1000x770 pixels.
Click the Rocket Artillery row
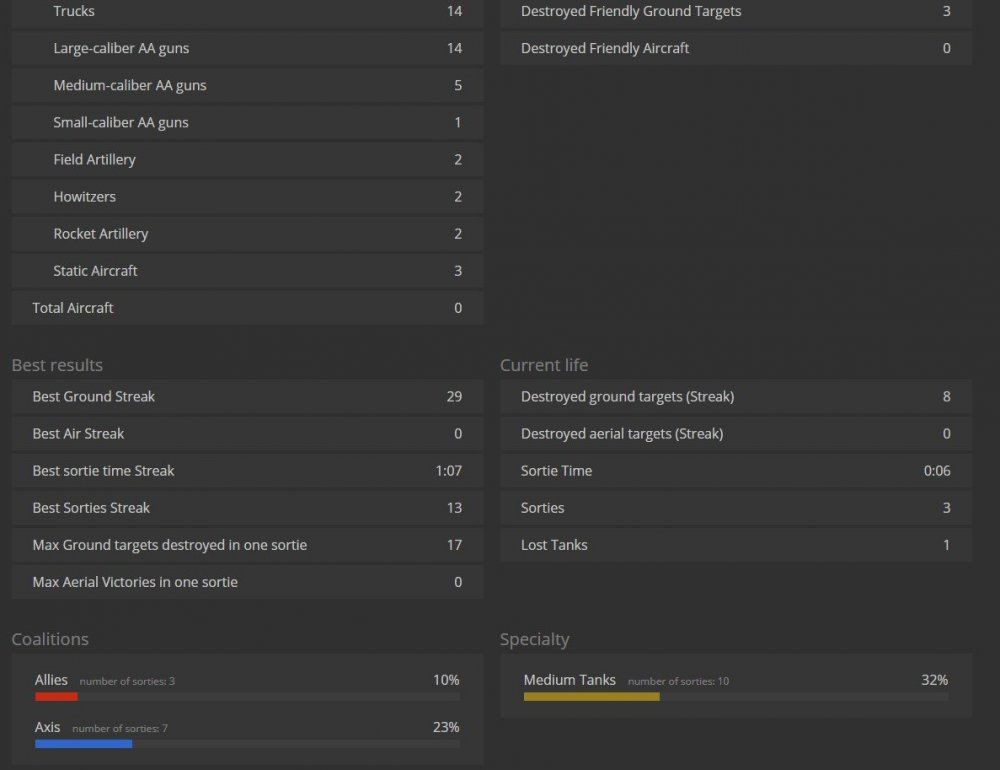click(x=247, y=234)
